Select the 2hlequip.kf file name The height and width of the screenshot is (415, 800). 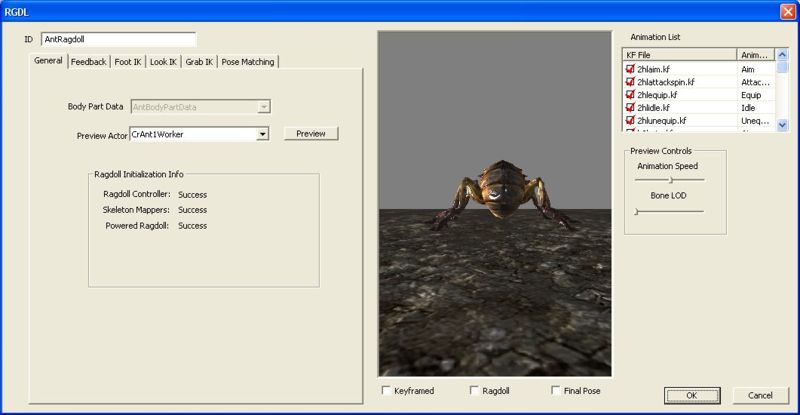pyautogui.click(x=657, y=94)
